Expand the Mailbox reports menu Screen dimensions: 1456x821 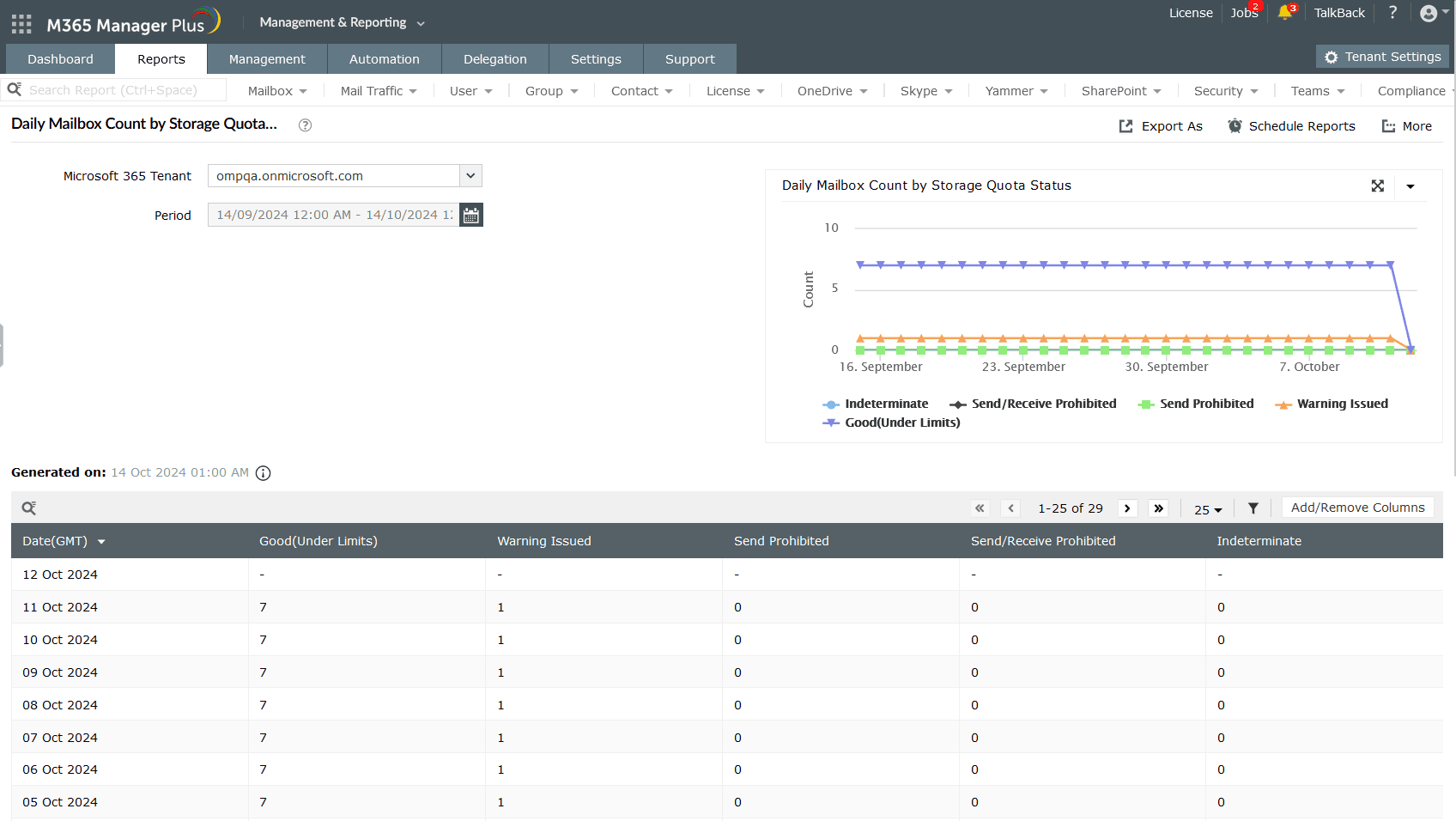(276, 91)
